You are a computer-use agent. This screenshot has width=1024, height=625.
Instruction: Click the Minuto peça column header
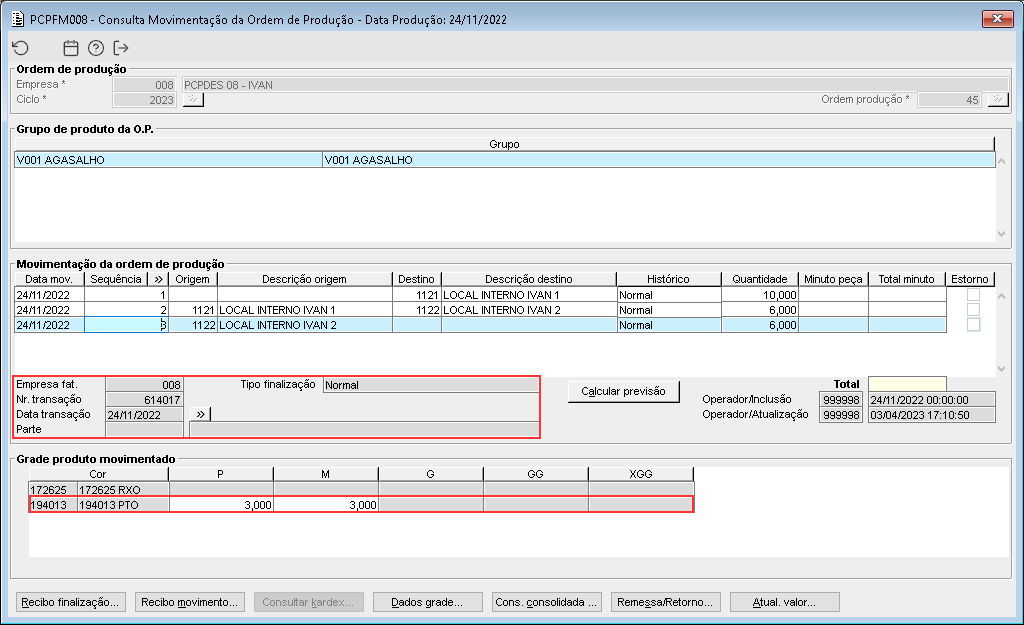(x=833, y=279)
